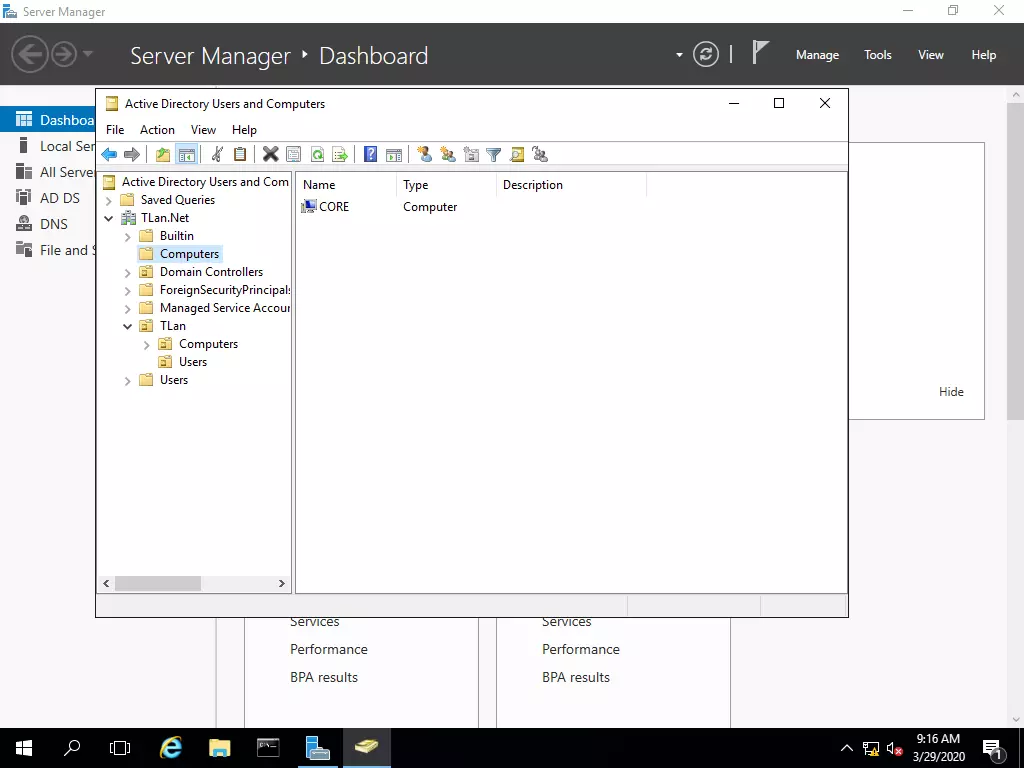The height and width of the screenshot is (768, 1024).
Task: Click Description column header
Action: (x=571, y=185)
